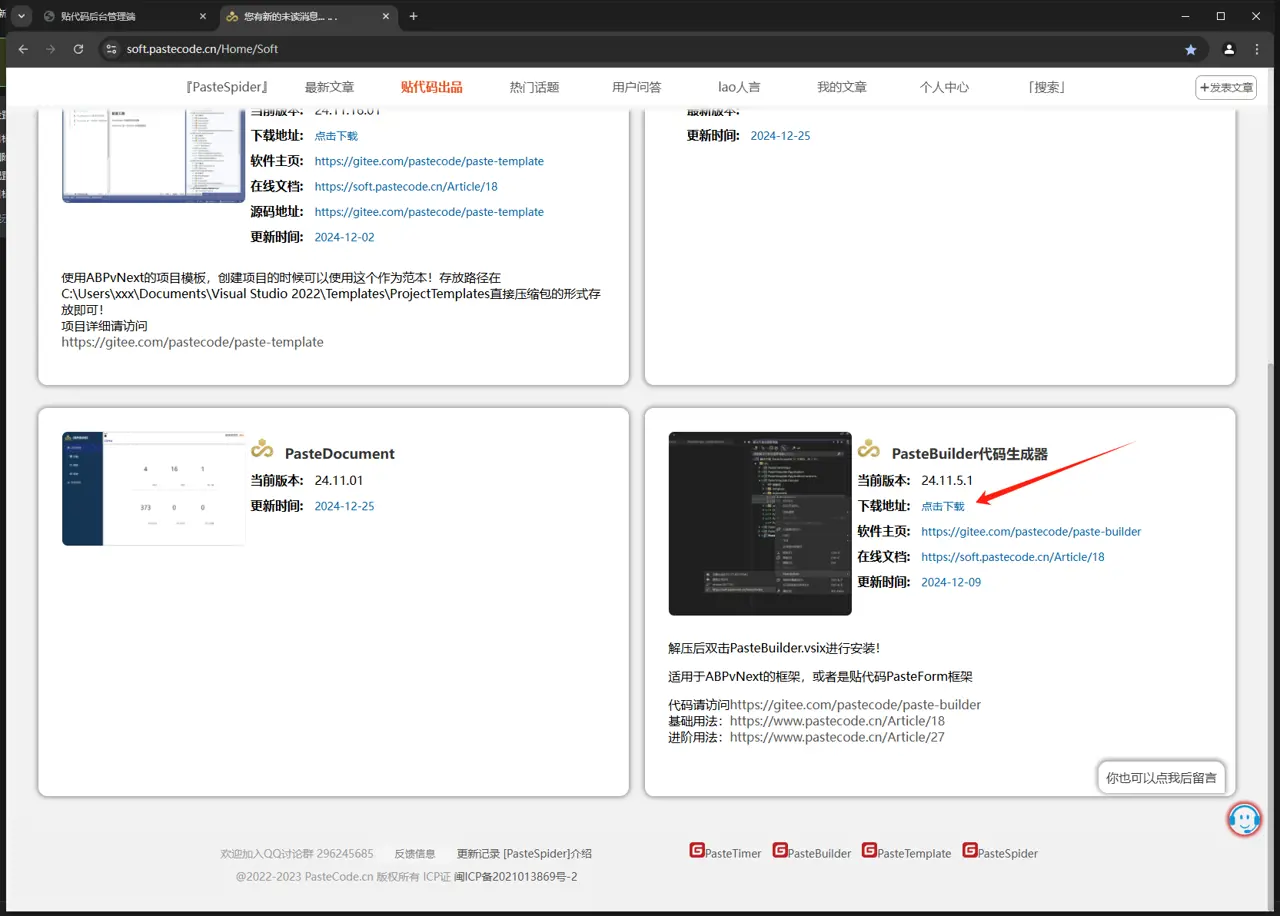Open the PasteTimer footer link

tap(733, 854)
